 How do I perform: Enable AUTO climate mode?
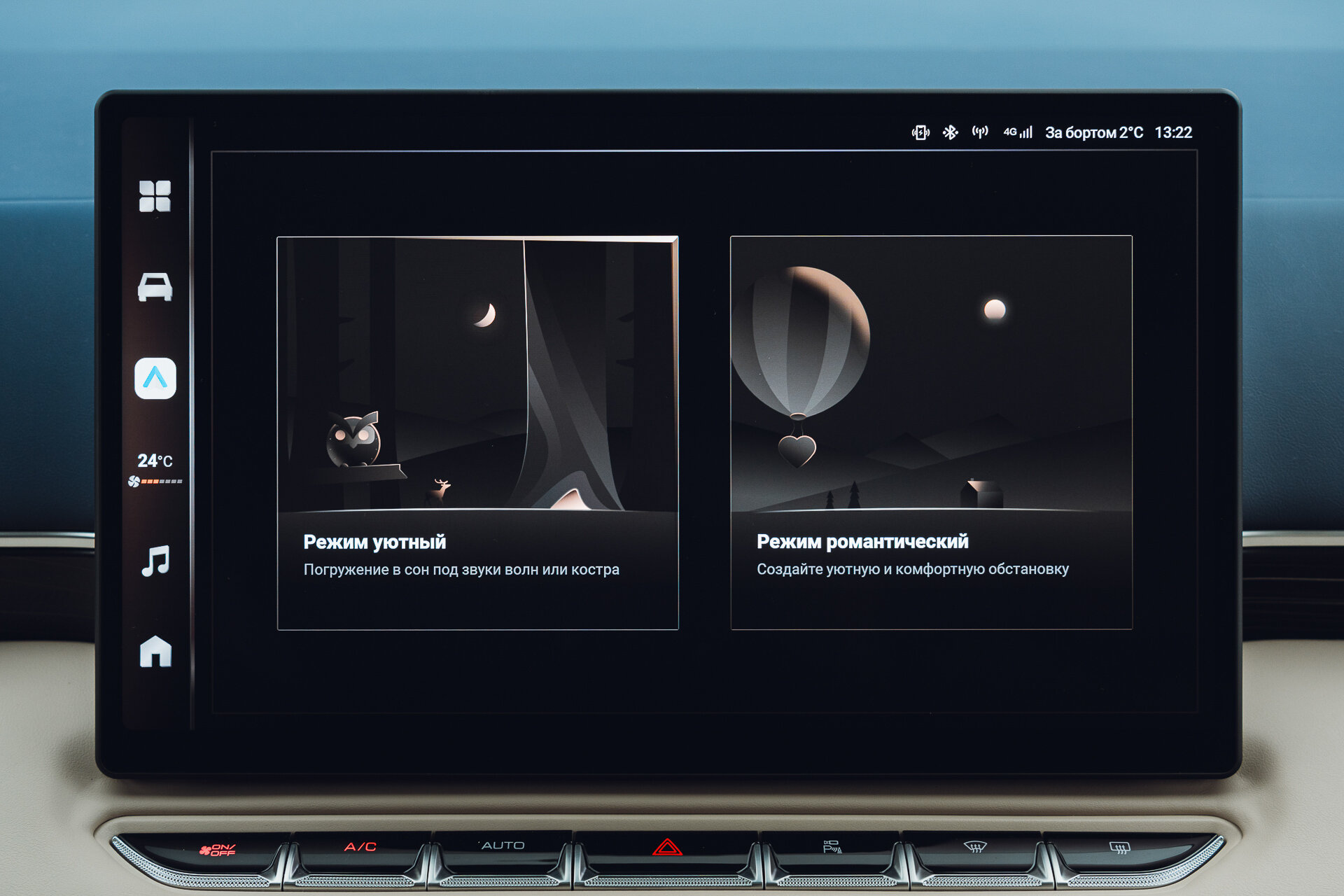point(503,846)
